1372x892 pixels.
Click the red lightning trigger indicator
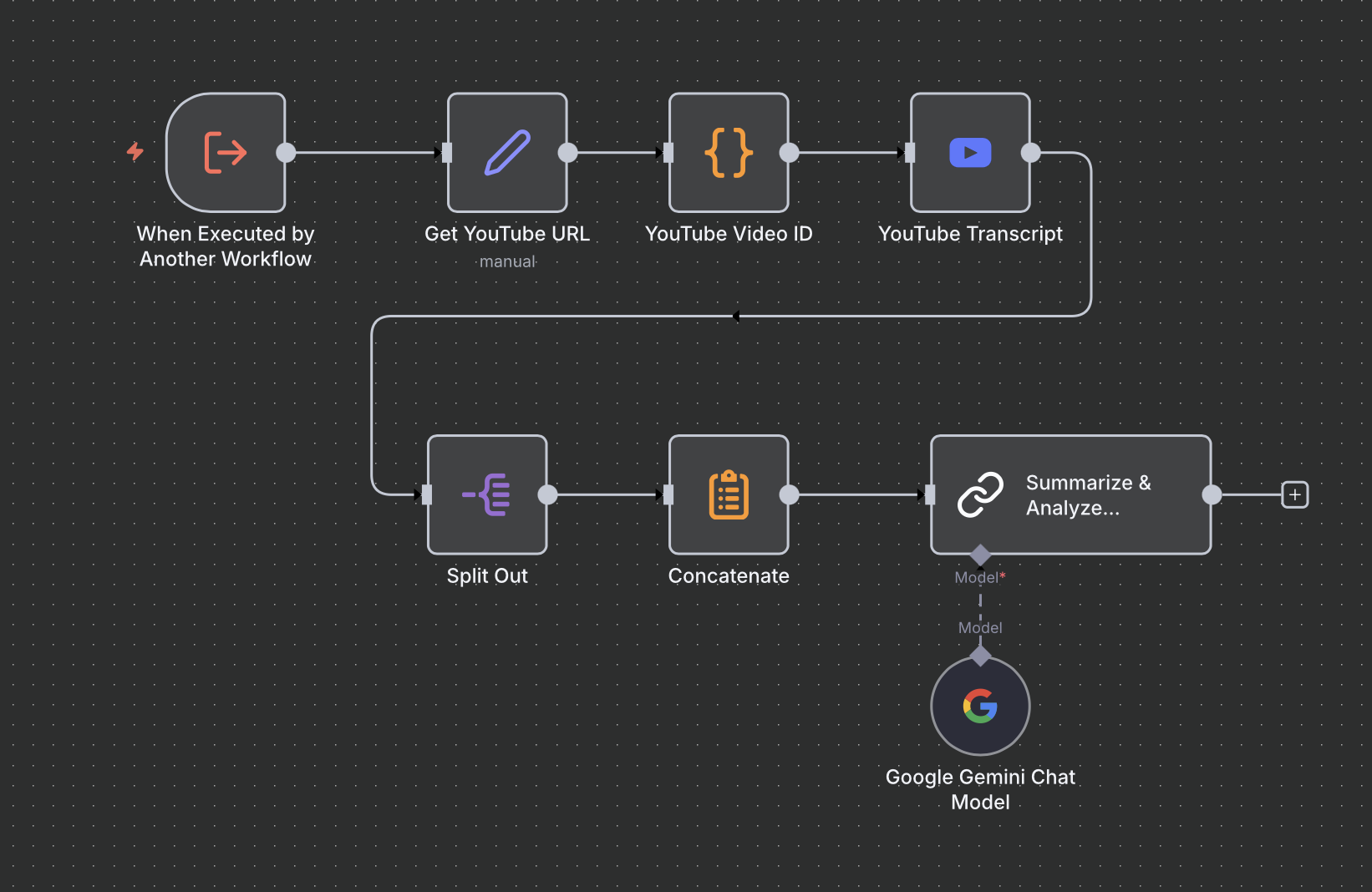(x=135, y=151)
